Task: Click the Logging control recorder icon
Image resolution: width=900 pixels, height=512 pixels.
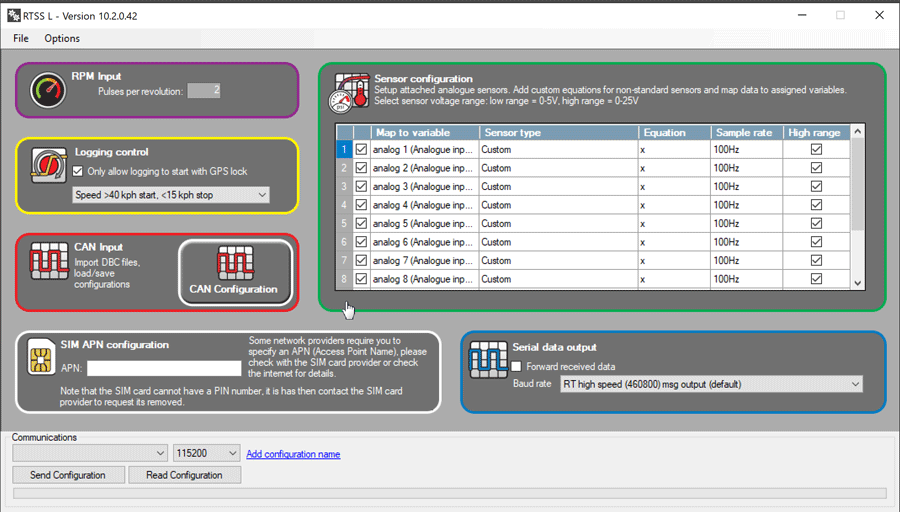Action: (46, 165)
